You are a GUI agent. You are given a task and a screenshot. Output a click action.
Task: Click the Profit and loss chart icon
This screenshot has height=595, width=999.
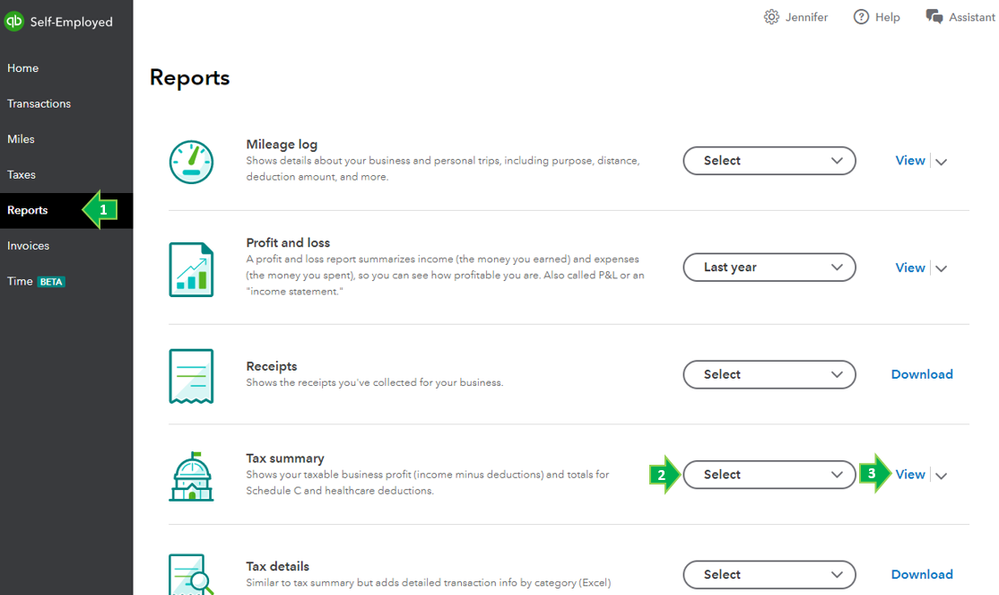click(191, 269)
